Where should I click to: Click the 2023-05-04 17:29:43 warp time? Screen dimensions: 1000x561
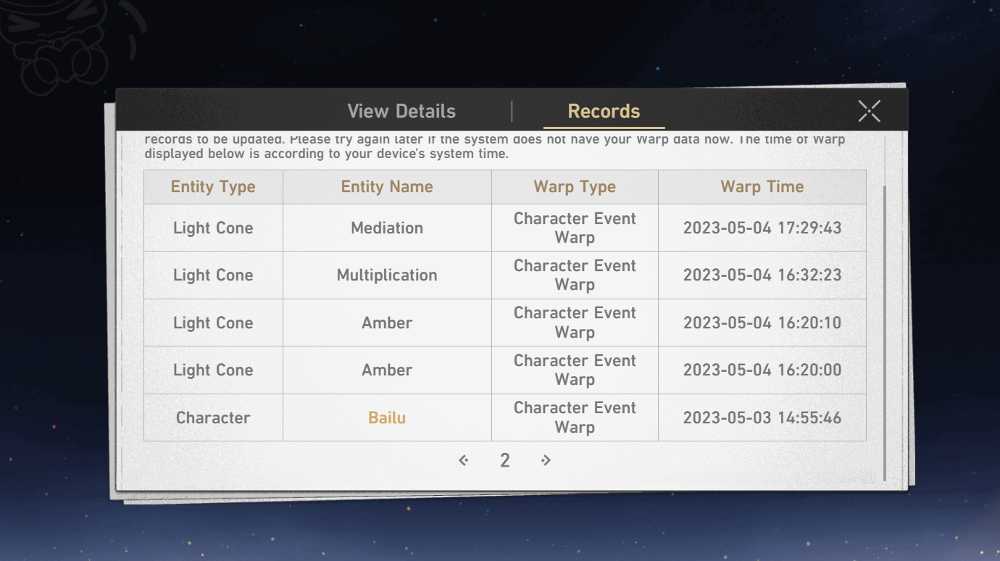click(762, 228)
